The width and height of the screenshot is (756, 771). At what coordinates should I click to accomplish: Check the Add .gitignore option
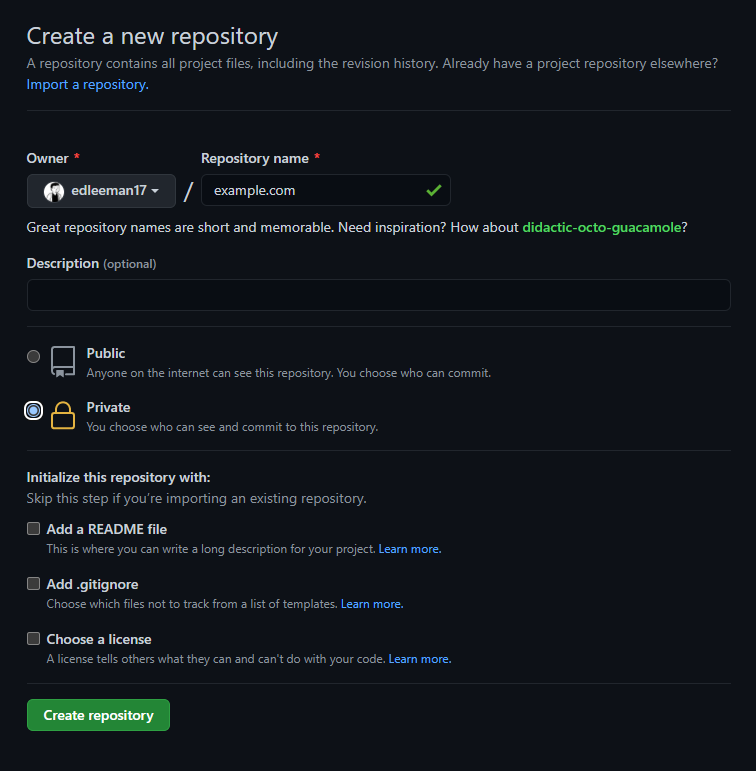34,584
